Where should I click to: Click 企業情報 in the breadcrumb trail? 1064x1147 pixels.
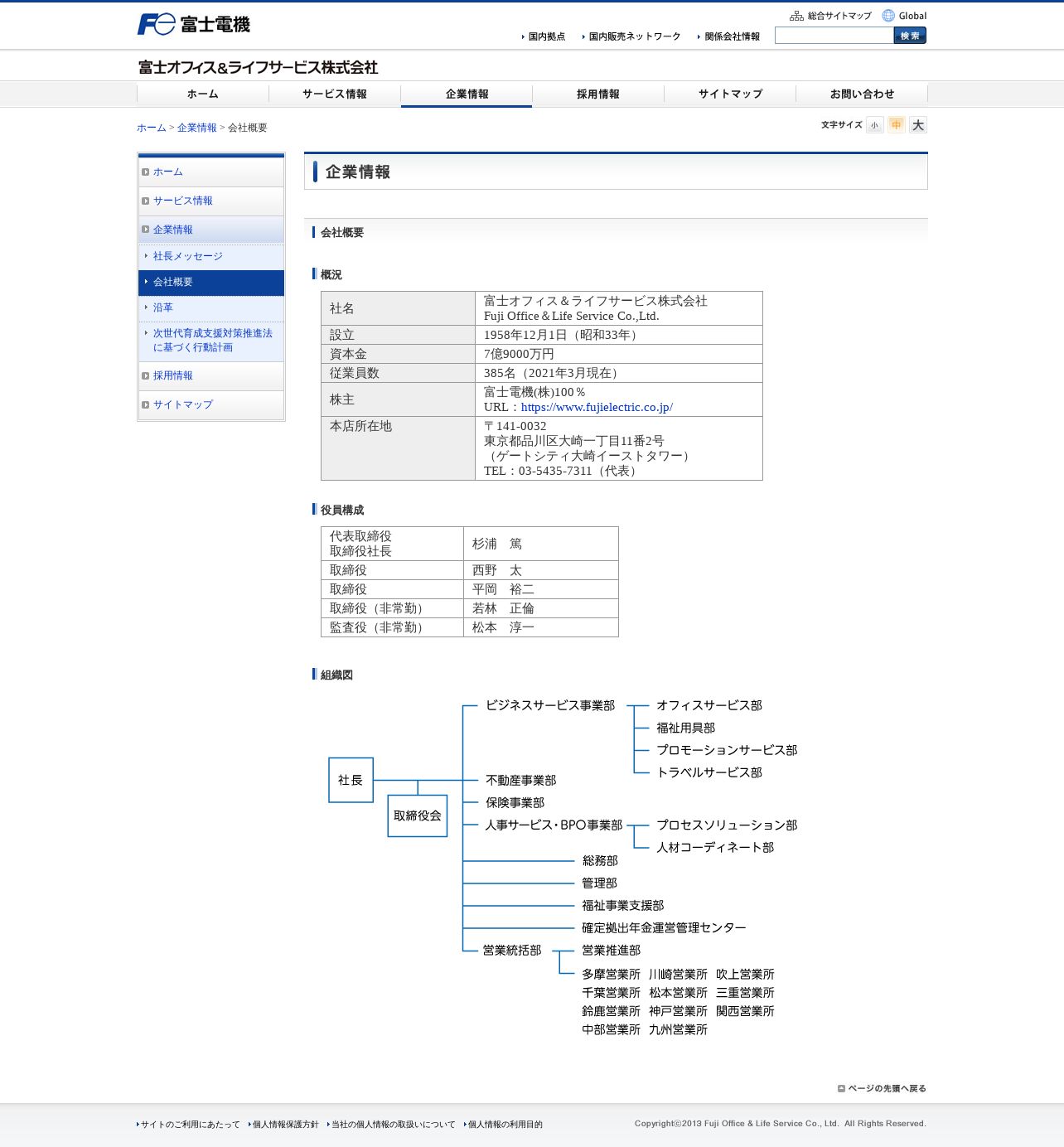(x=197, y=128)
